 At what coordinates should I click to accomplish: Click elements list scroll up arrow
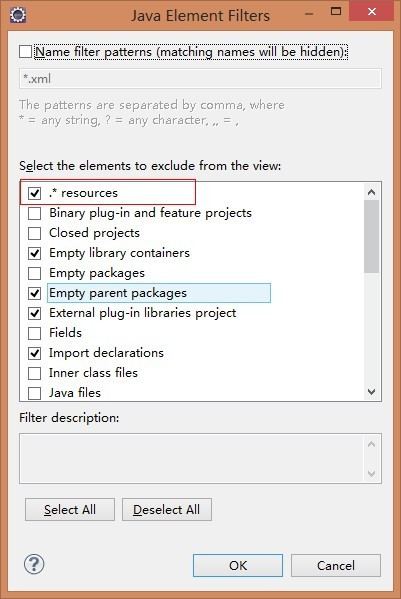[x=372, y=192]
